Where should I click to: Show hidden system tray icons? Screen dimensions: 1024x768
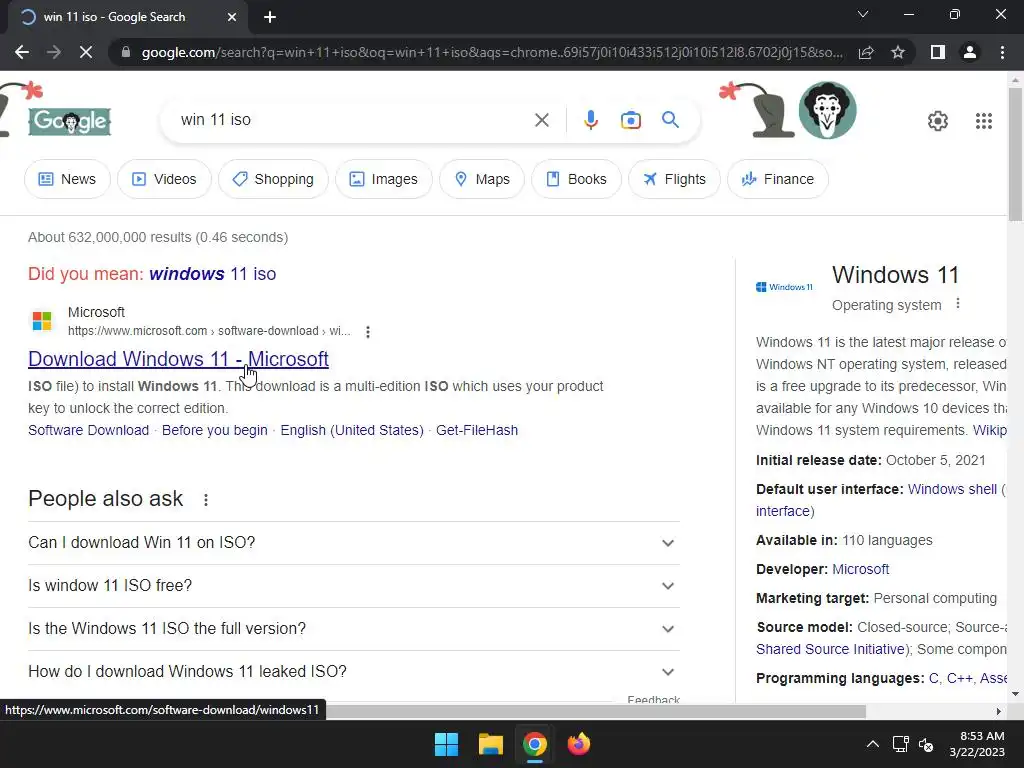(x=872, y=744)
